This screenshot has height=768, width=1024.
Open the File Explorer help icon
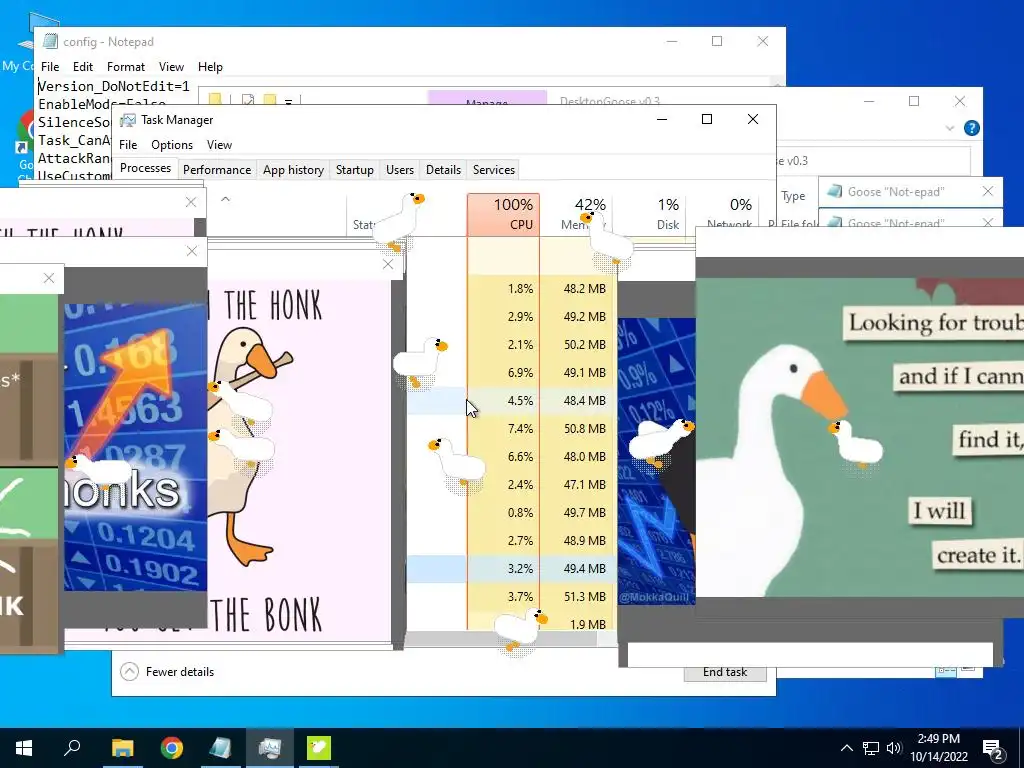coord(971,128)
